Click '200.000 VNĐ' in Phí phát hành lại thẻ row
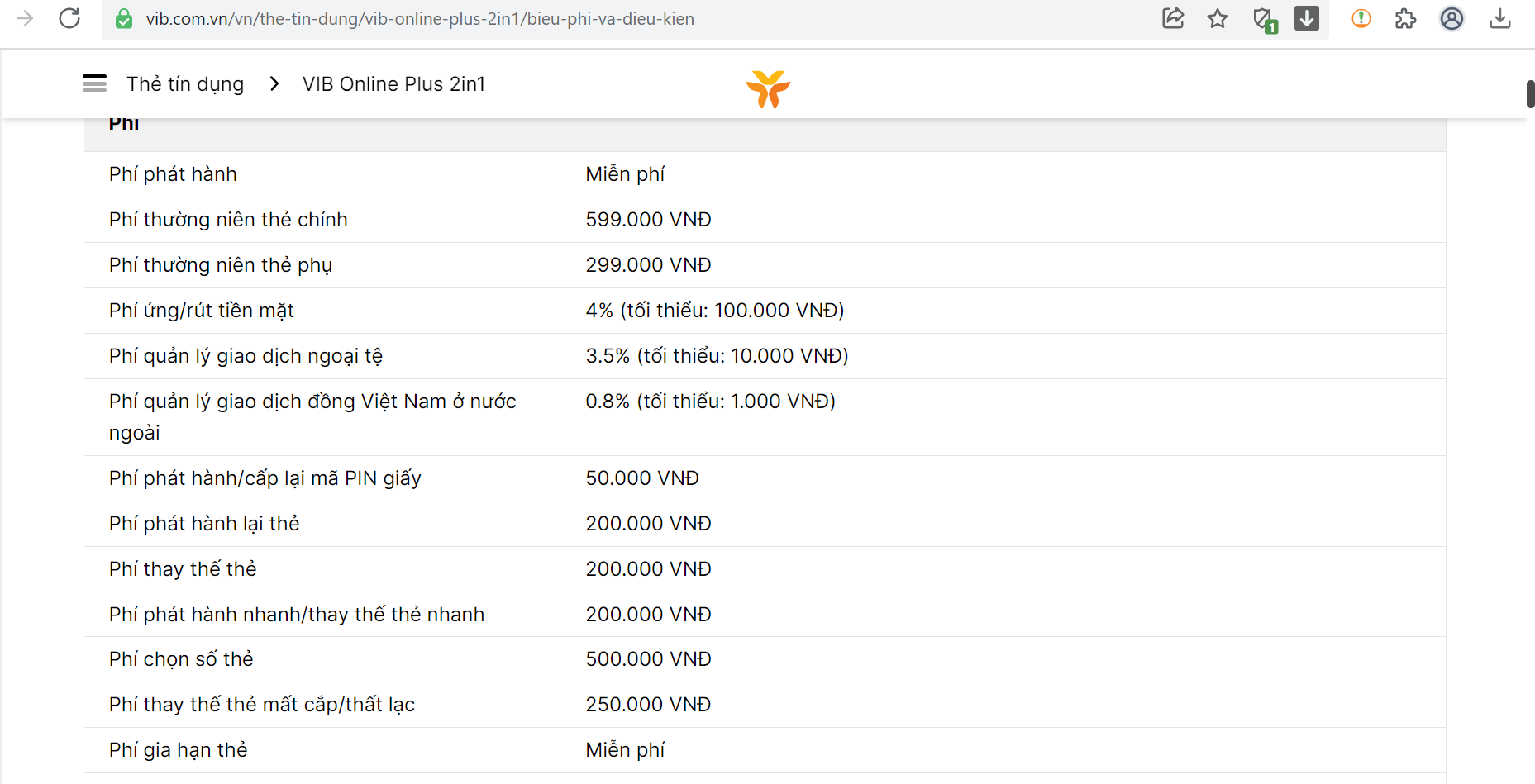Image resolution: width=1535 pixels, height=784 pixels. (648, 524)
